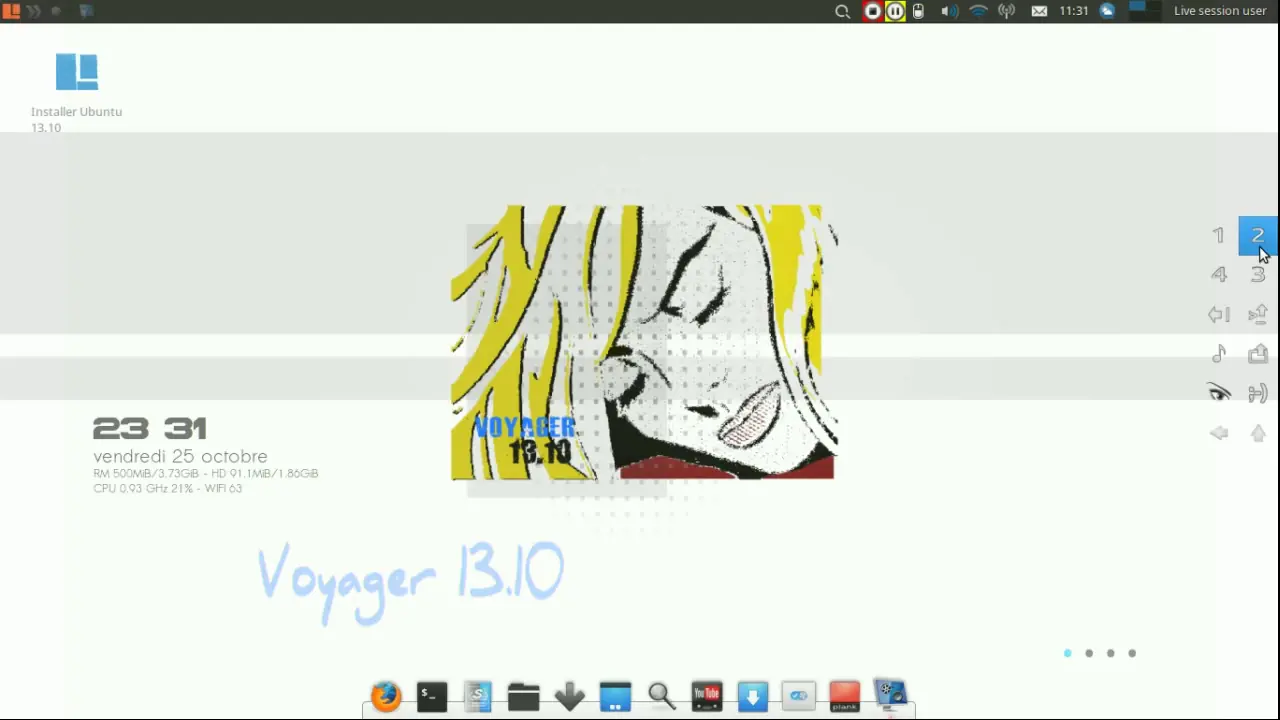Viewport: 1280px width, 720px height.
Task: Open the toggle-switch settings dock icon
Action: [799, 696]
